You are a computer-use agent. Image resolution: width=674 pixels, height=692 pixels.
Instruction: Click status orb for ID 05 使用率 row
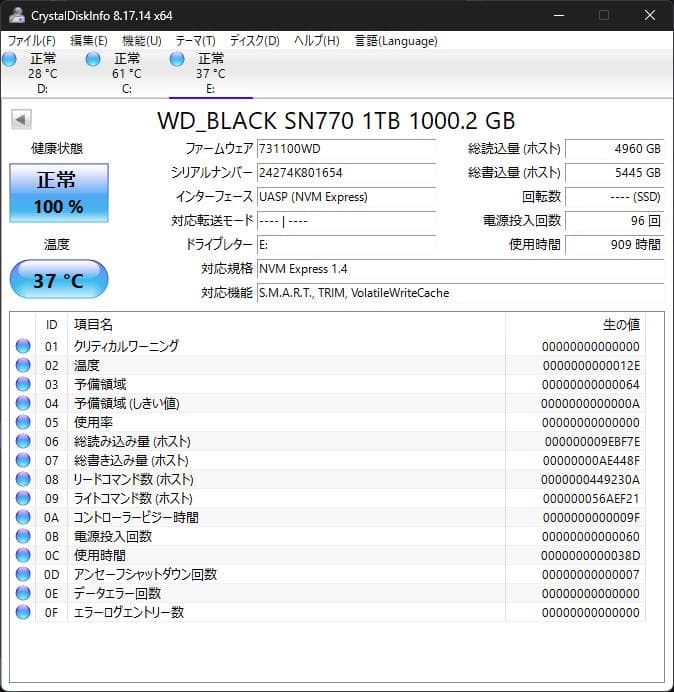pos(23,422)
